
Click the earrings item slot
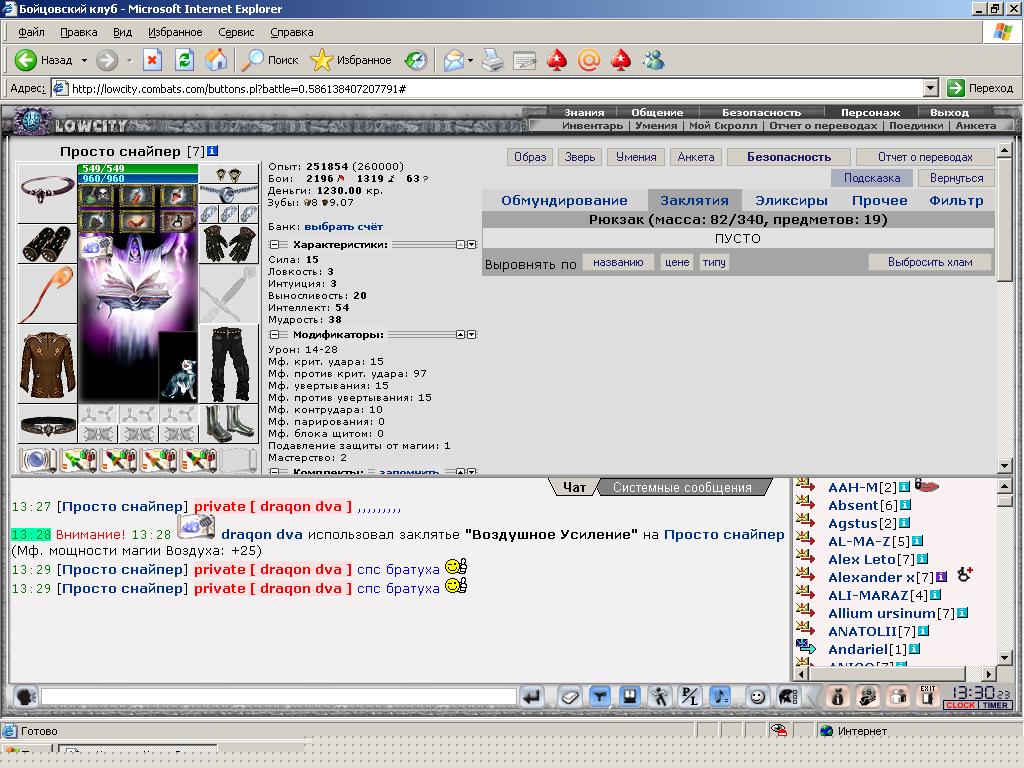click(x=229, y=174)
